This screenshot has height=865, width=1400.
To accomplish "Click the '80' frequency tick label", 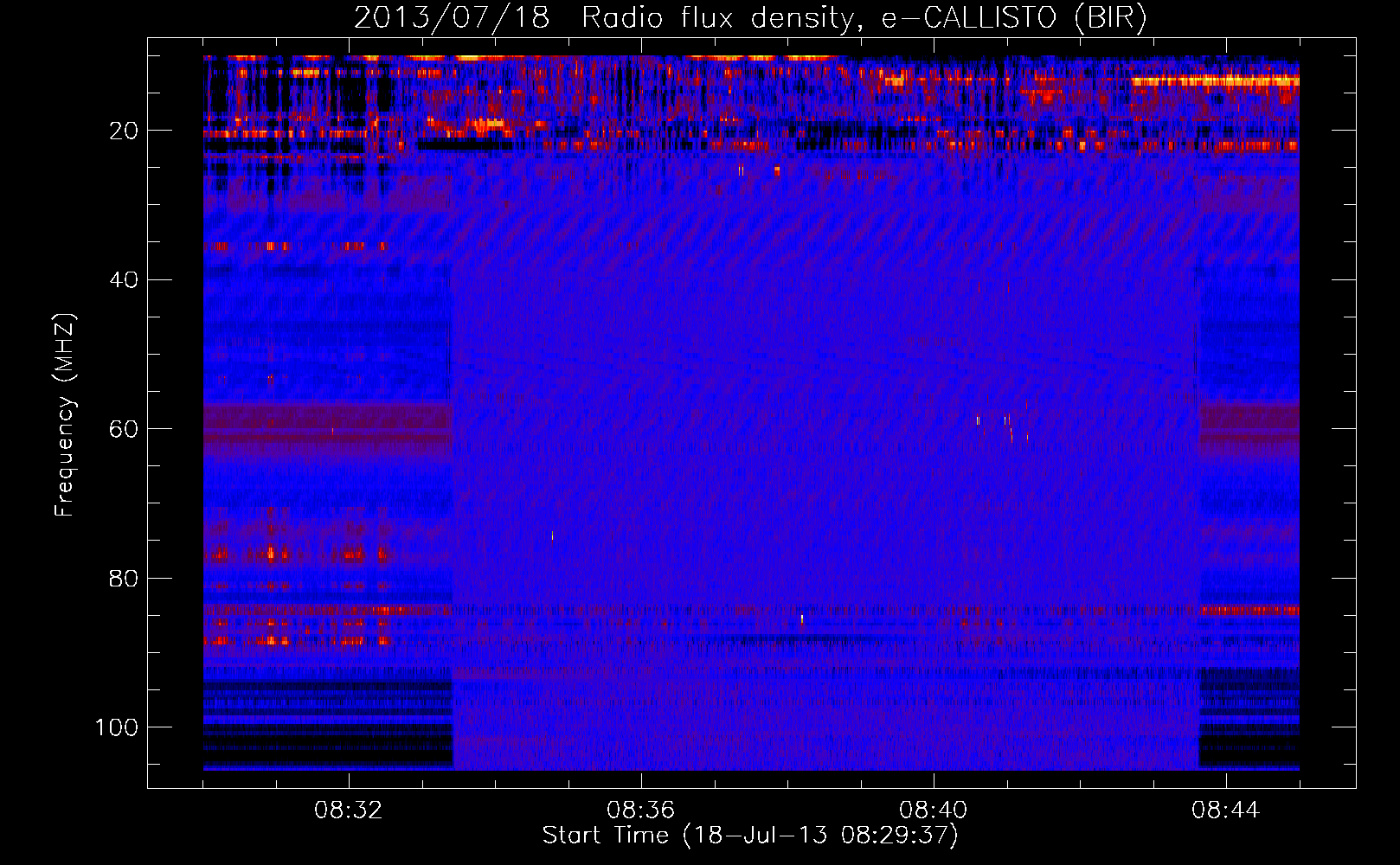I will (125, 578).
